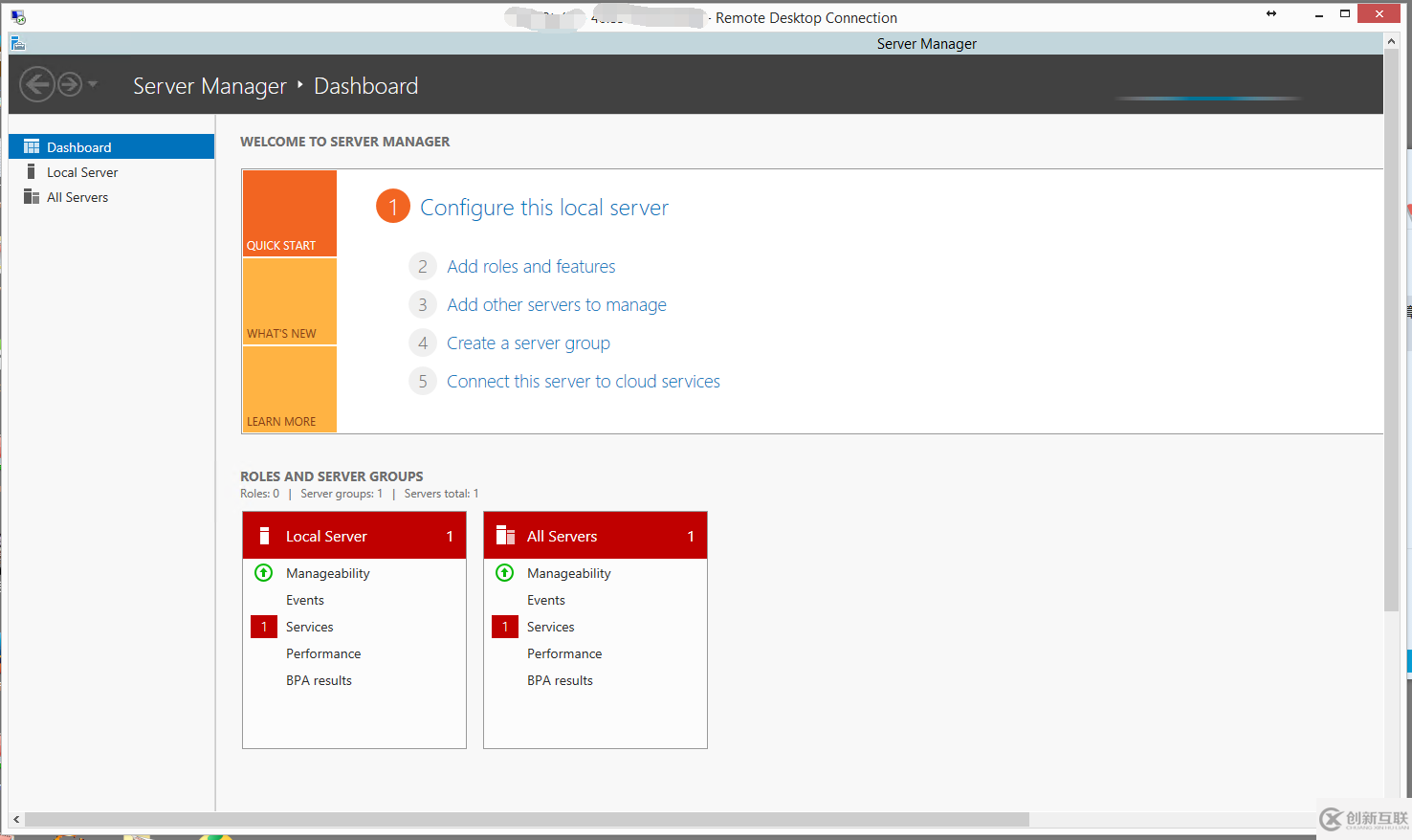Viewport: 1412px width, 840px height.
Task: Click the 'Servers total: 1' text
Action: click(x=441, y=494)
